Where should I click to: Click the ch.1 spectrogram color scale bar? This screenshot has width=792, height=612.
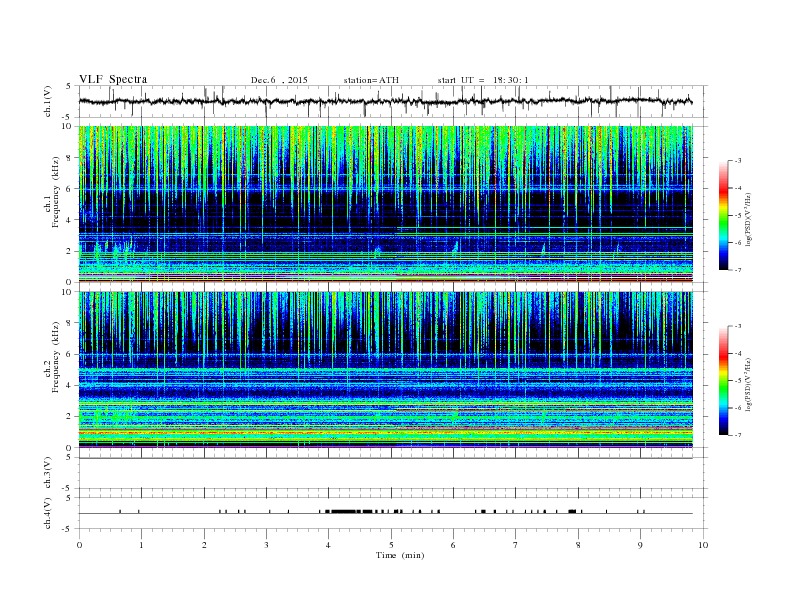click(724, 216)
